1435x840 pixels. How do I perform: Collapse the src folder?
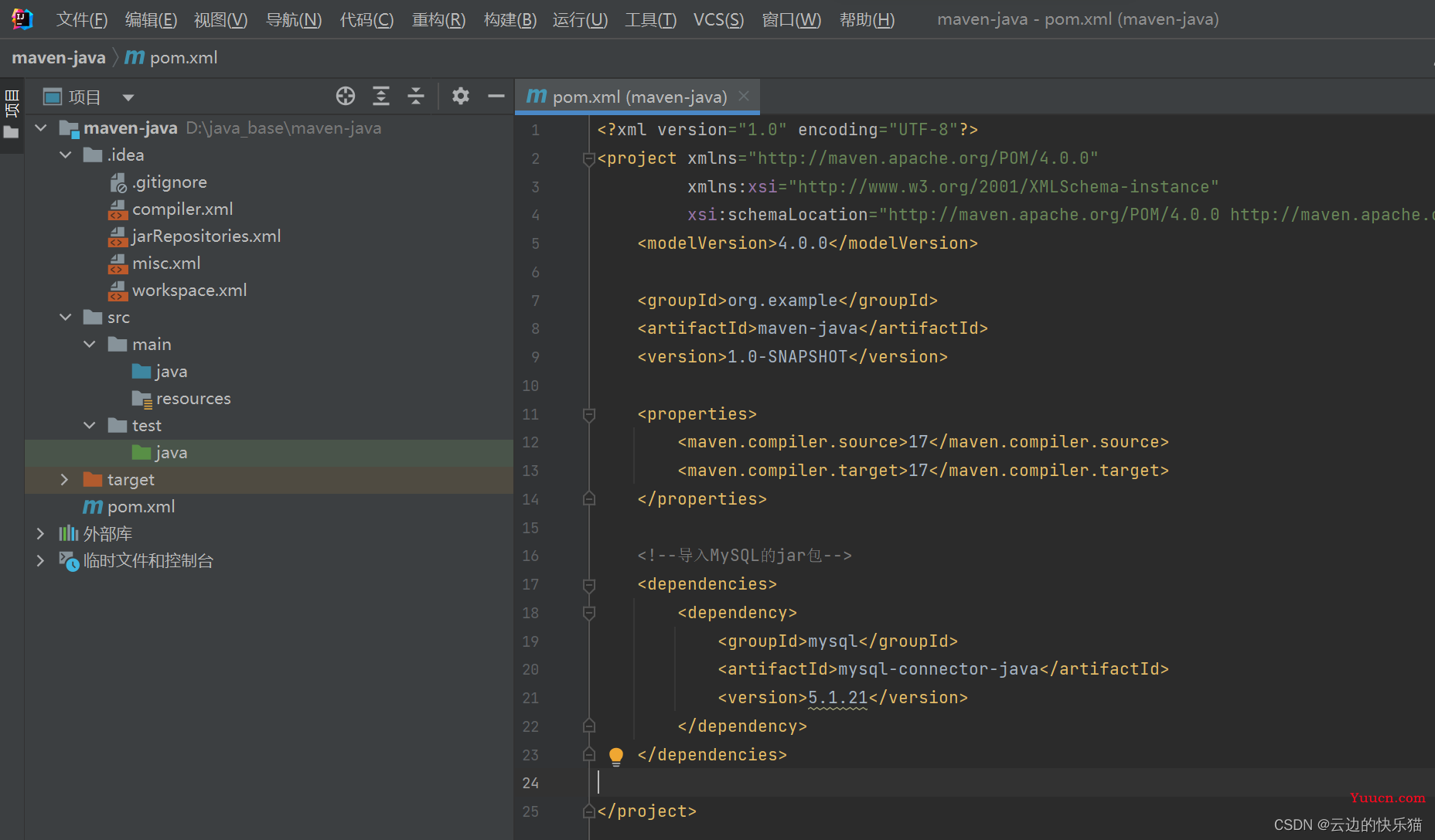point(66,318)
